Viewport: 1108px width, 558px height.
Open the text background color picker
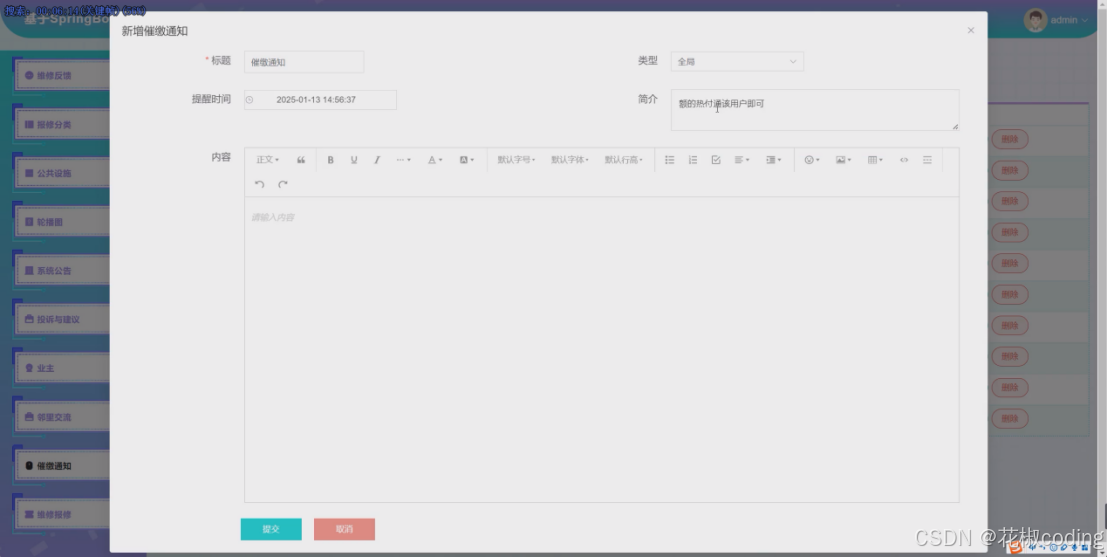(x=466, y=160)
